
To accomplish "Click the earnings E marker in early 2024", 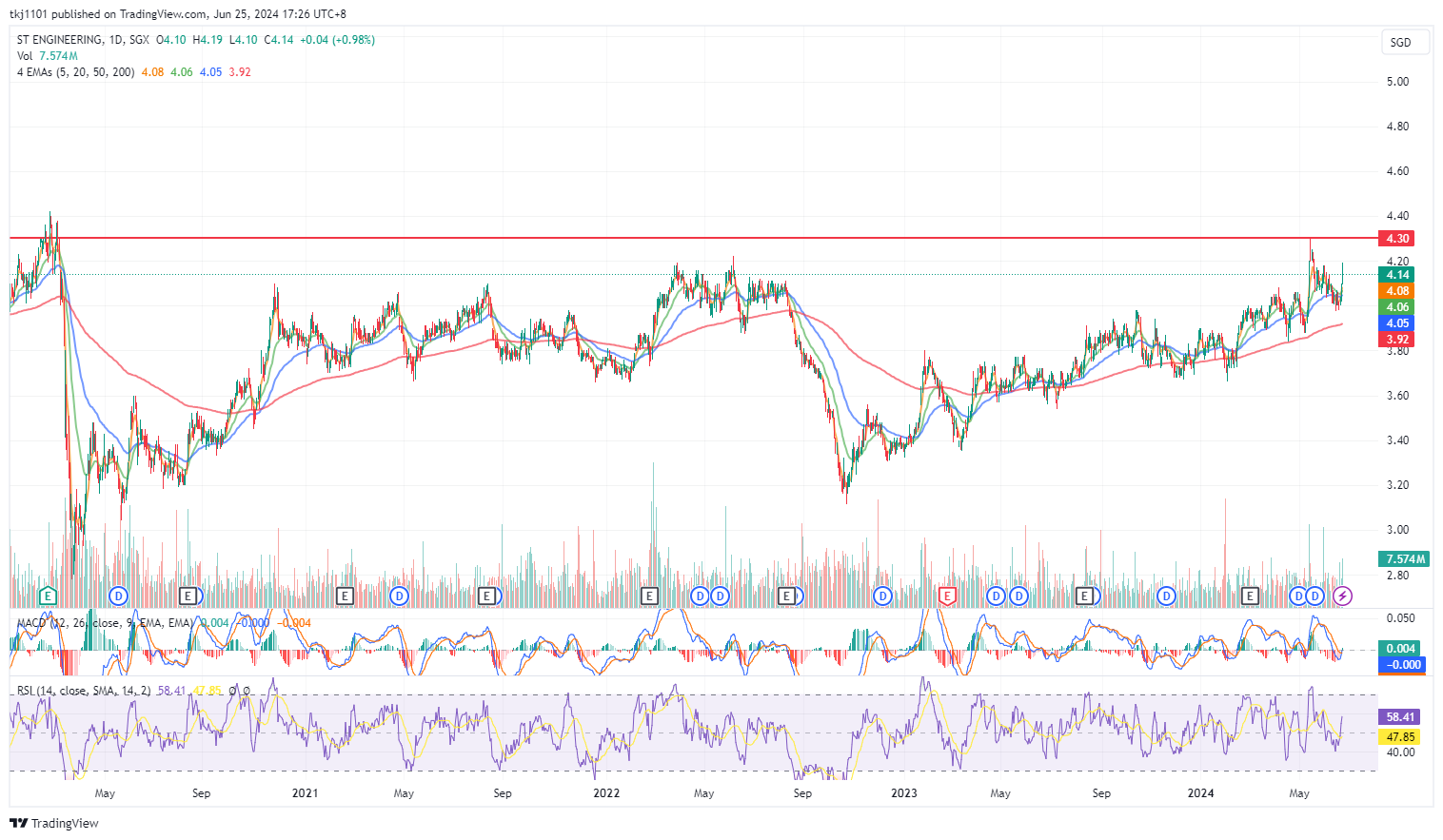I will [x=1251, y=596].
